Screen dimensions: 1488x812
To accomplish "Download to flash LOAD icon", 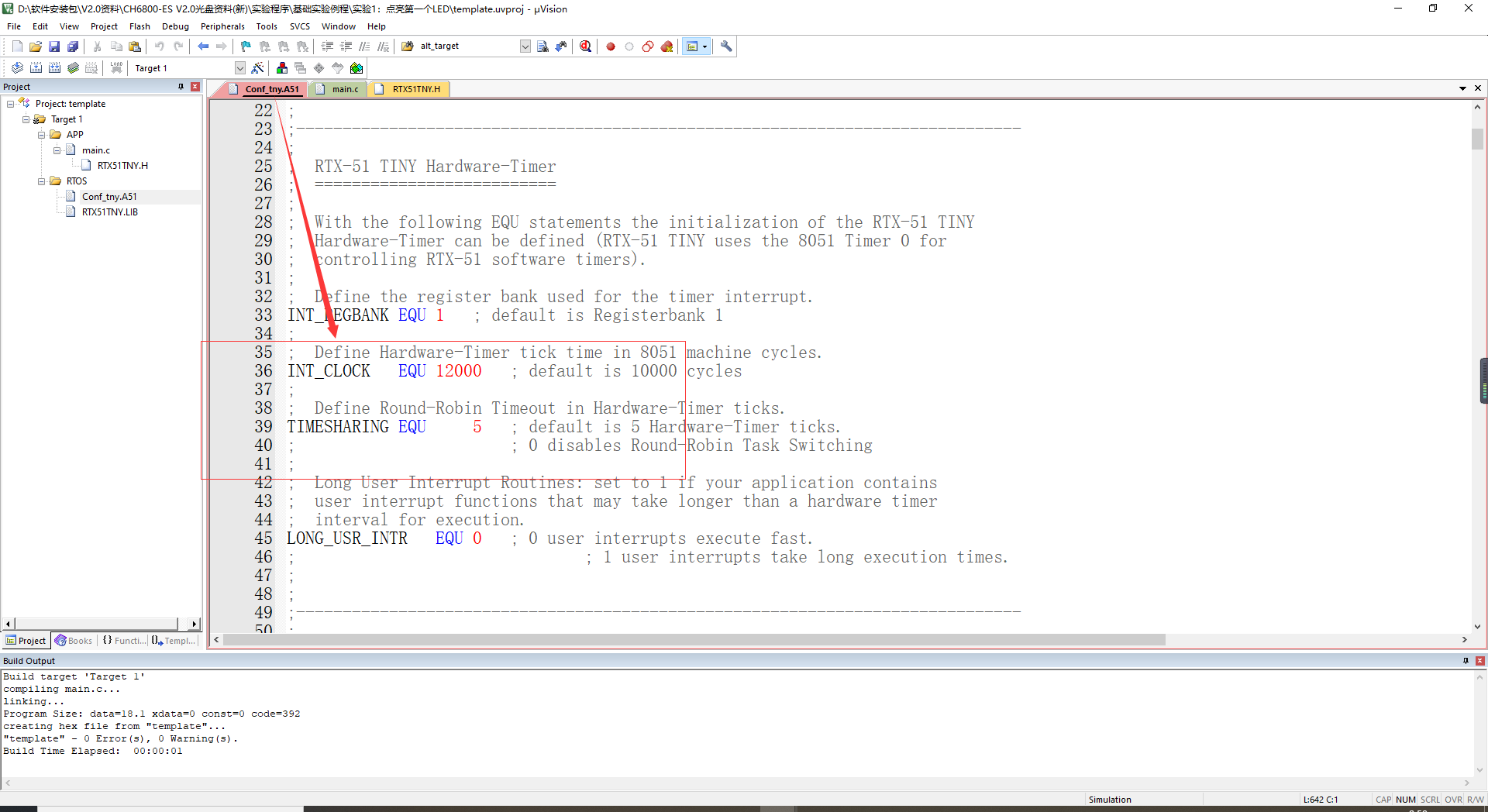I will [x=116, y=68].
